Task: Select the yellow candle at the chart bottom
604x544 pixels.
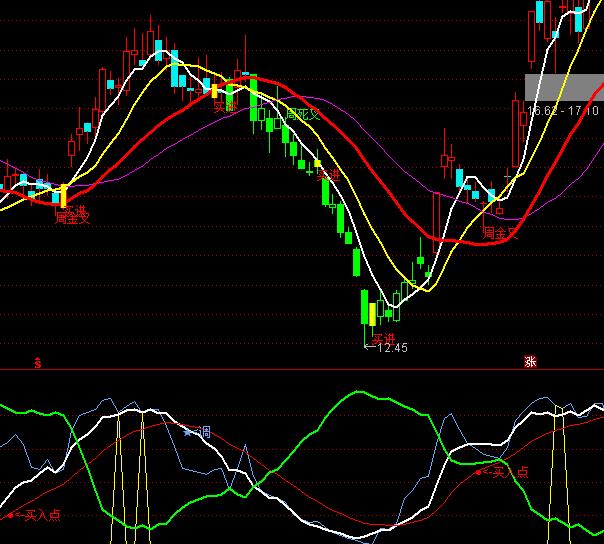Action: 373,312
